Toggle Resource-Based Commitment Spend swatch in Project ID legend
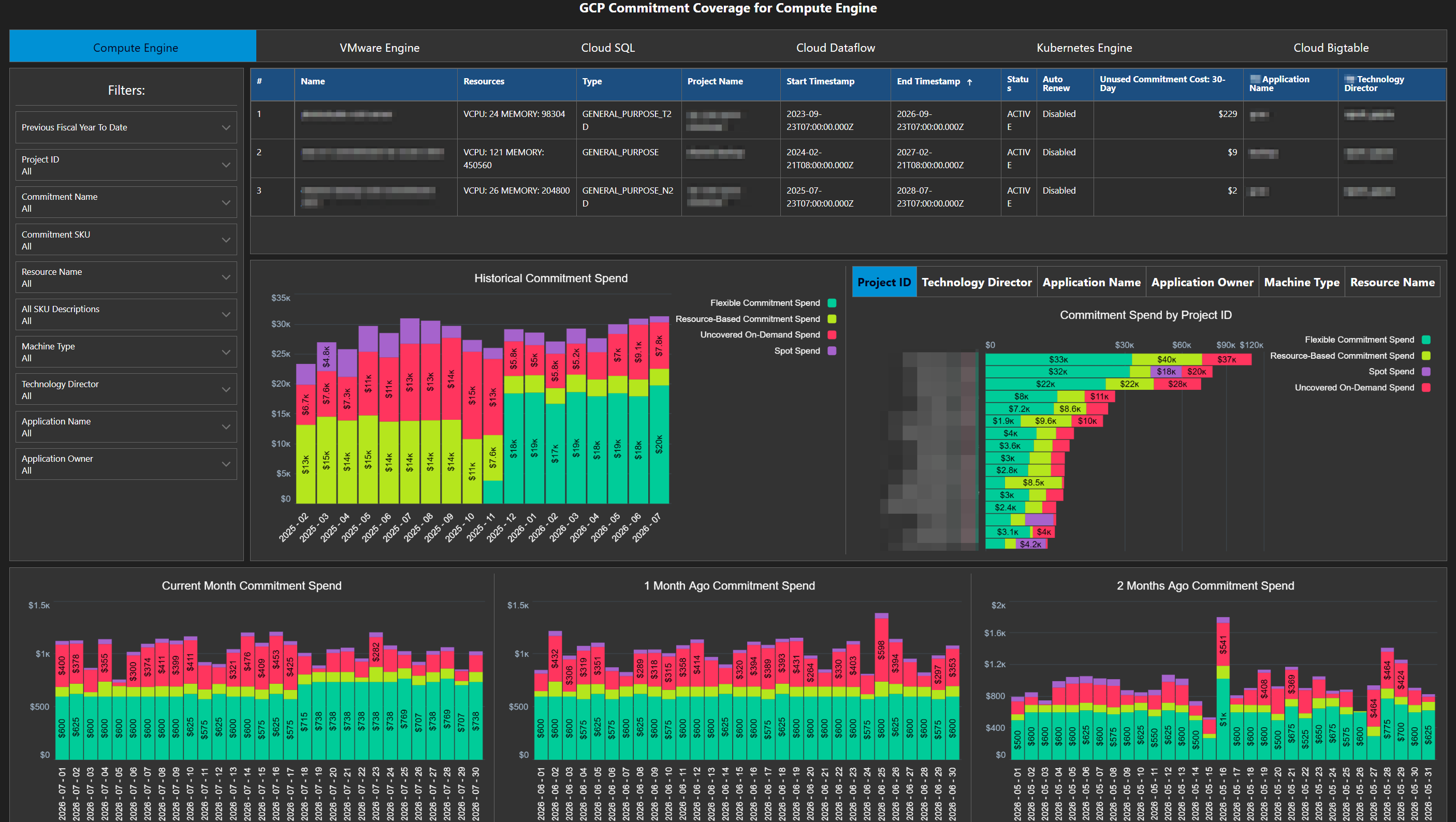The height and width of the screenshot is (822, 1456). click(1425, 355)
